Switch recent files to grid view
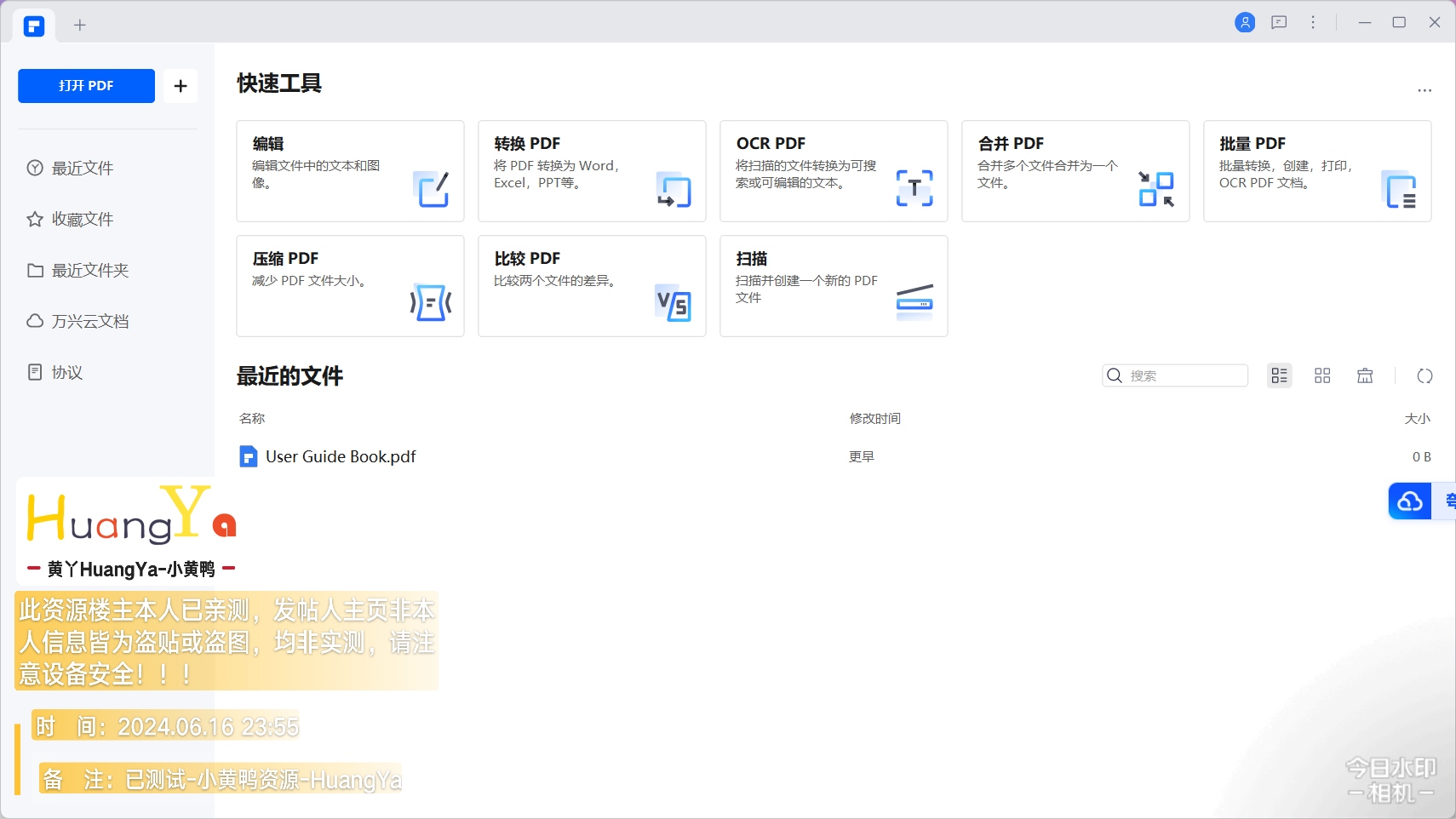 1322,375
